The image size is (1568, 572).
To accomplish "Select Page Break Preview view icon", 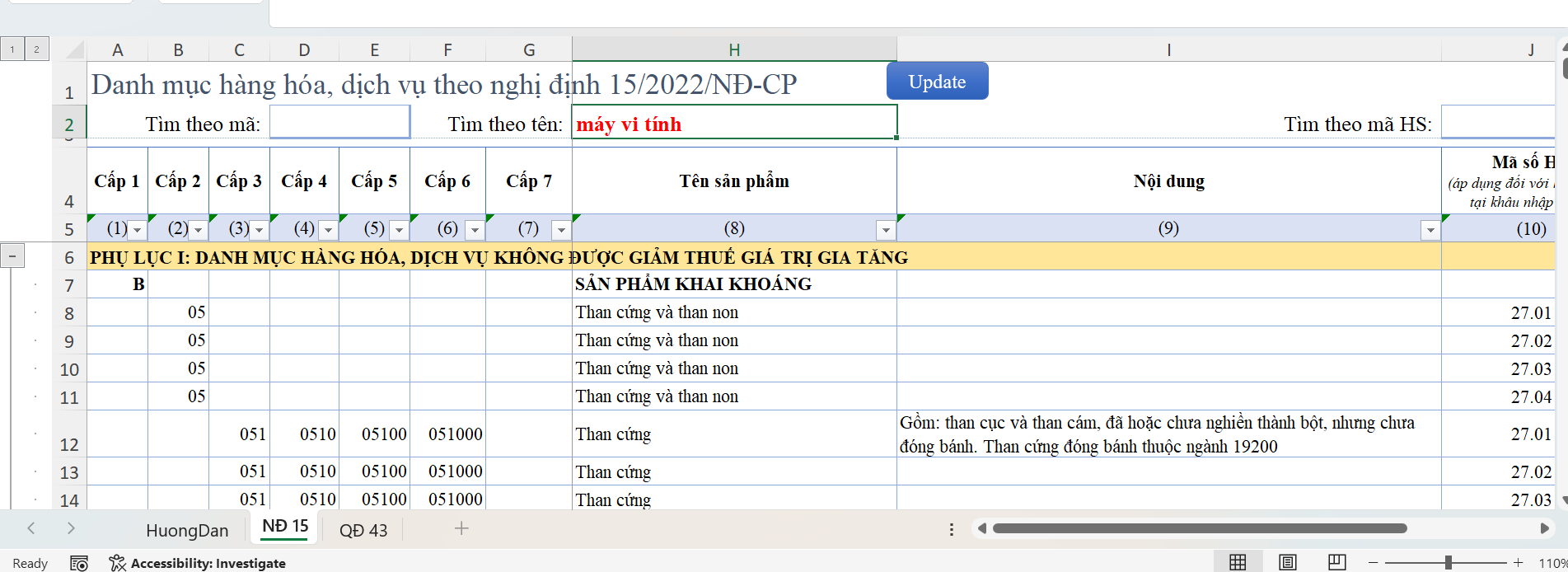I will [1336, 562].
